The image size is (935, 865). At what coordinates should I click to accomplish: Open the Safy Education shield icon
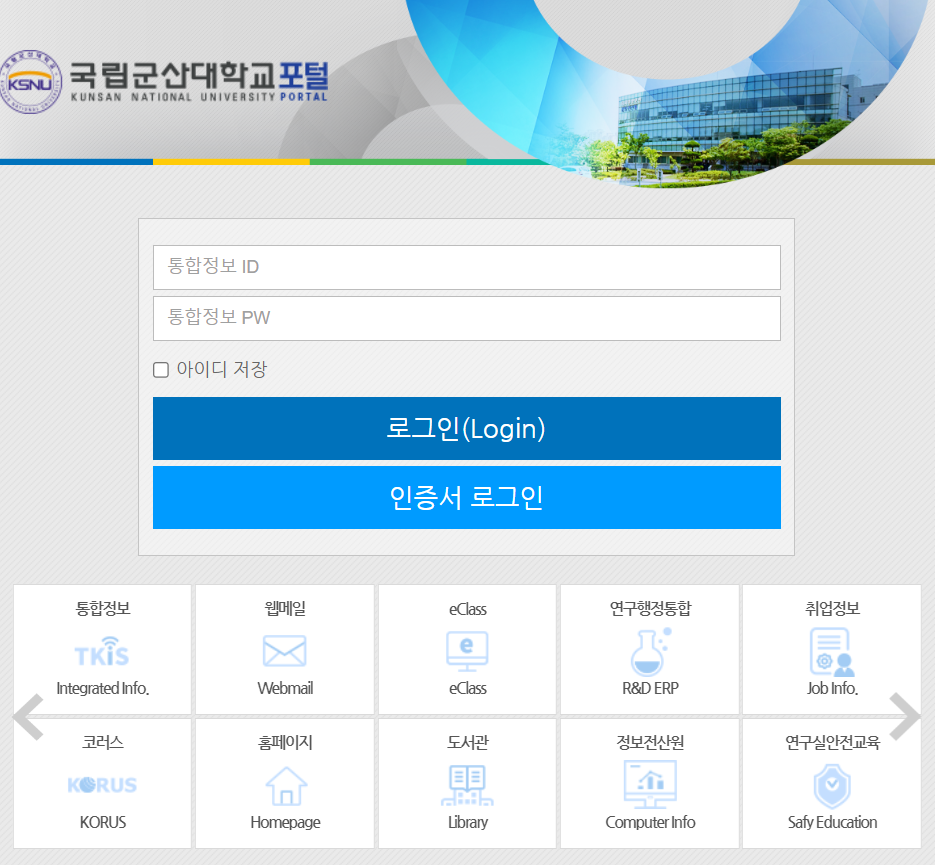tap(832, 786)
